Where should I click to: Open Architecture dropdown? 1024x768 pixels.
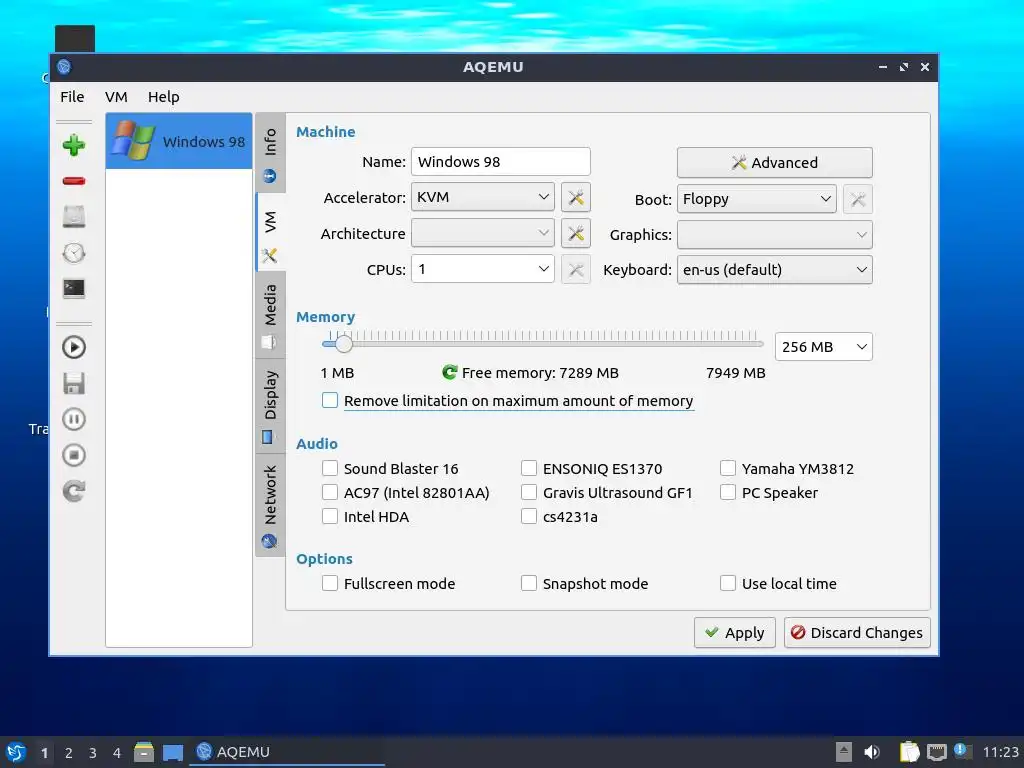click(x=483, y=233)
